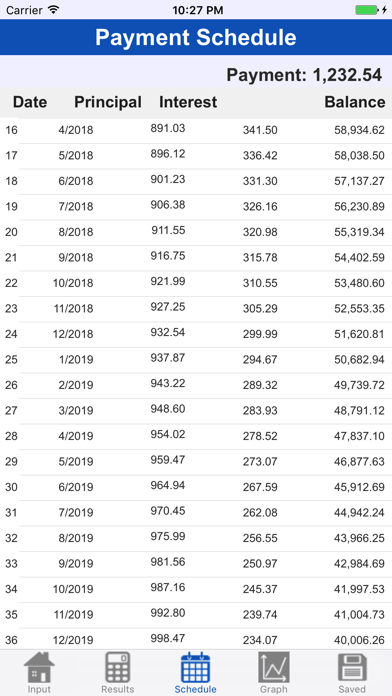Screen dimensions: 392x696
Task: Select payment row 16 dated 4/2018
Action: (196, 130)
